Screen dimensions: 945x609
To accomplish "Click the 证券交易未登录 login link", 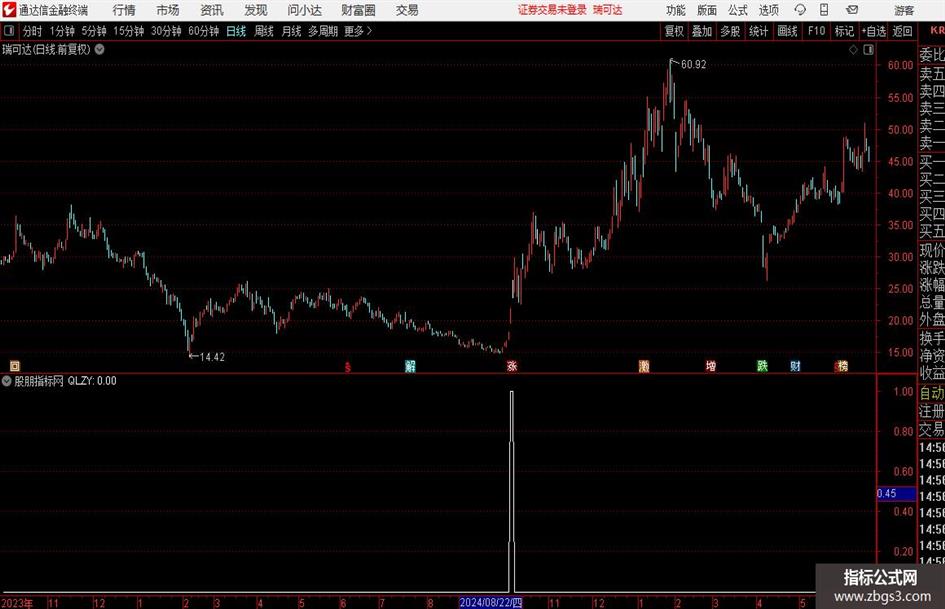I will point(552,10).
